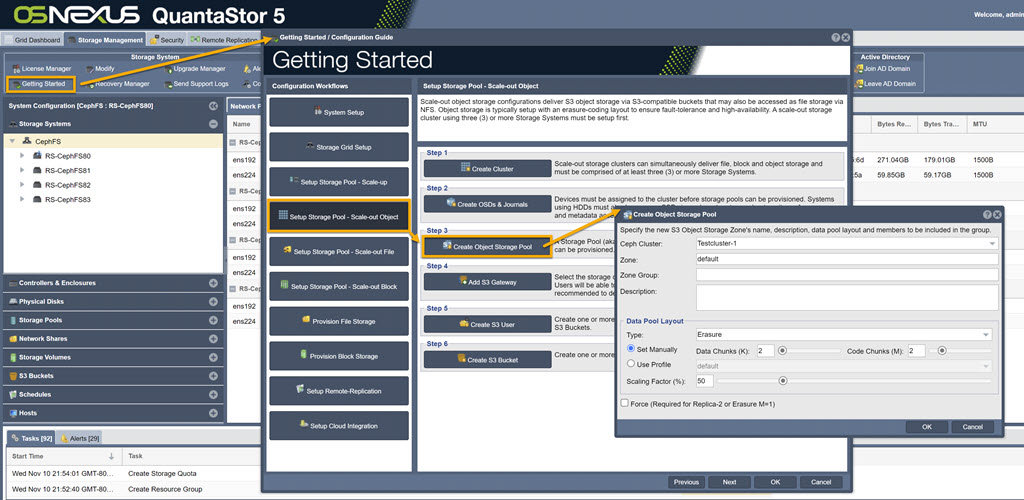Switch to the Alerts [29] tab
The image size is (1024, 500).
(80, 439)
